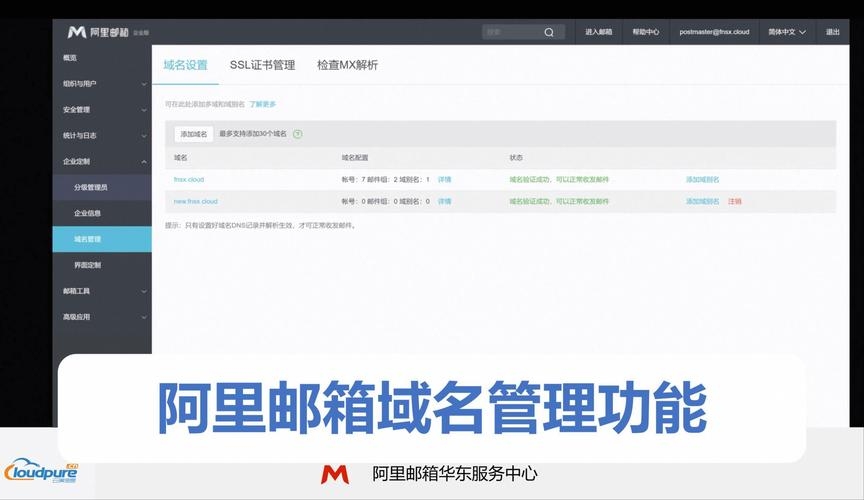Click 添加域别名 for fnsx.cloud

tap(703, 180)
